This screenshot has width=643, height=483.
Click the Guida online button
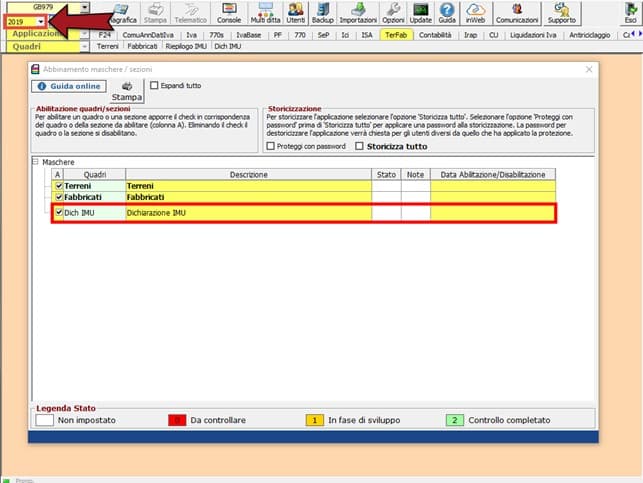pos(69,86)
